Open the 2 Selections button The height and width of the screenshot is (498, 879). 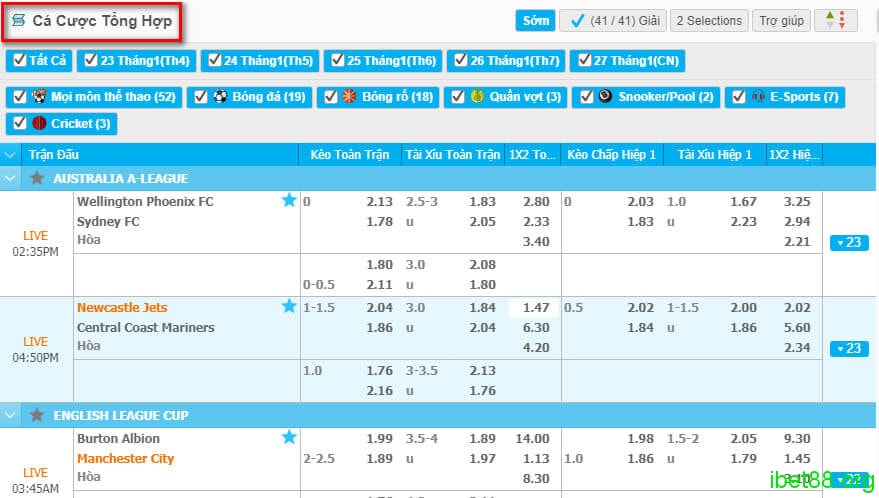[709, 21]
